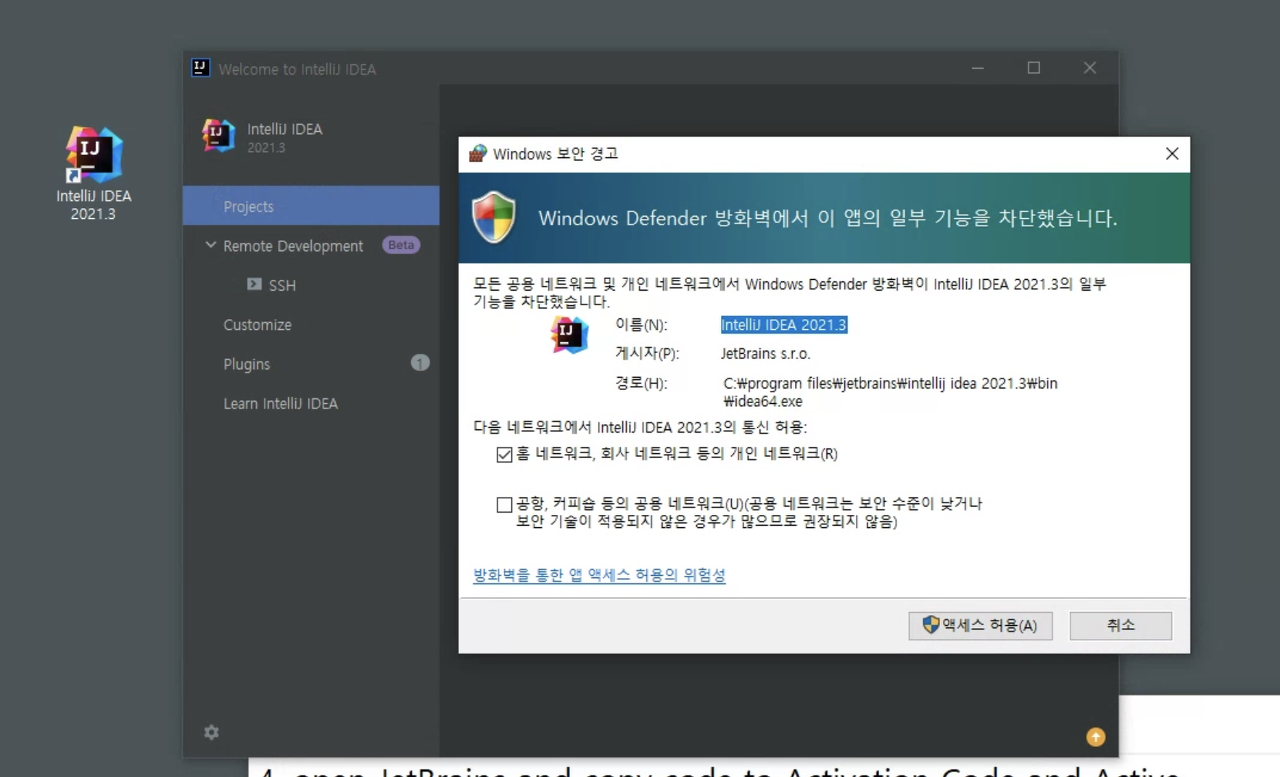Open the firewall risk information link

[x=599, y=575]
